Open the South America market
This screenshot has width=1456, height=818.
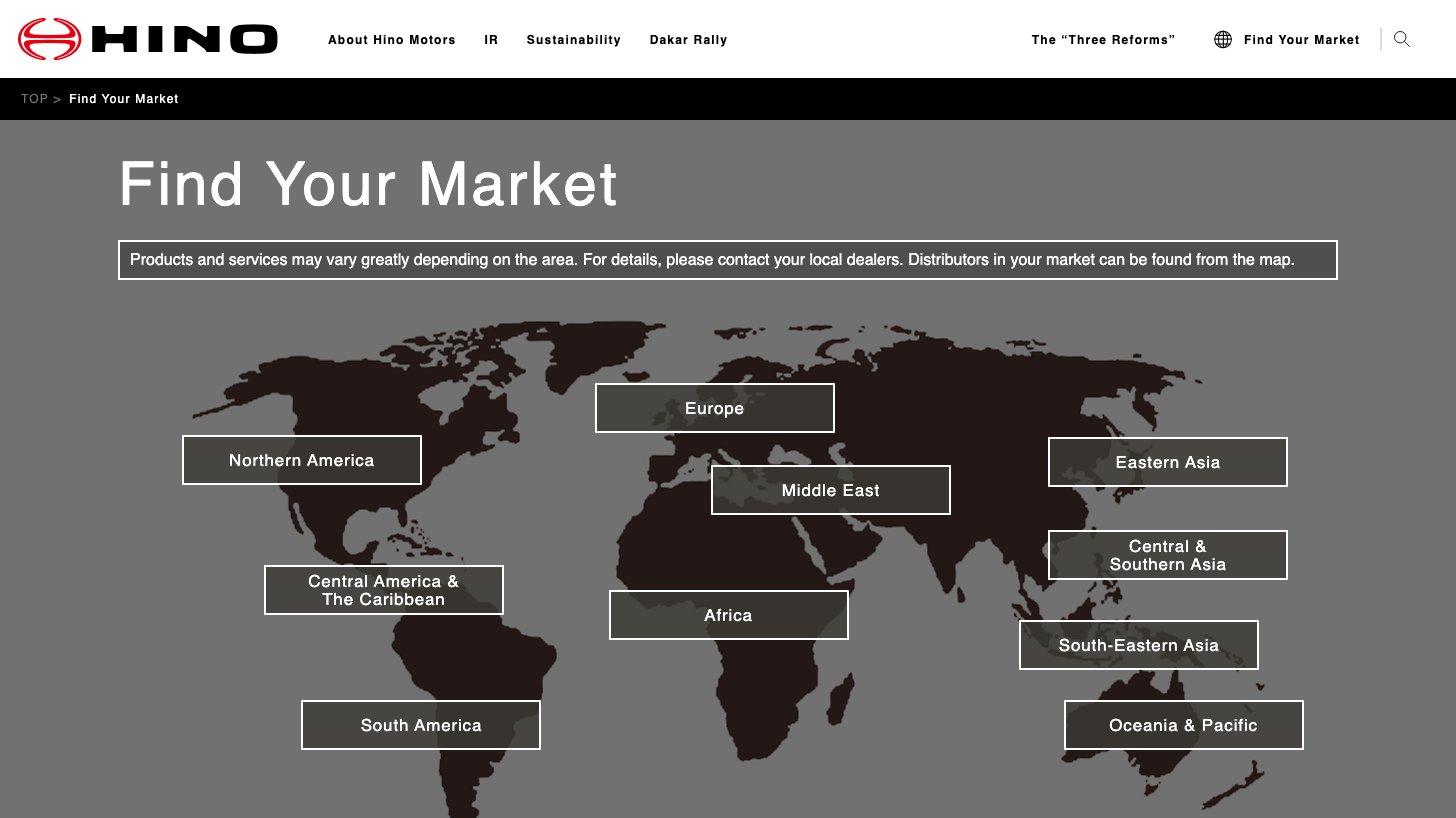(421, 725)
